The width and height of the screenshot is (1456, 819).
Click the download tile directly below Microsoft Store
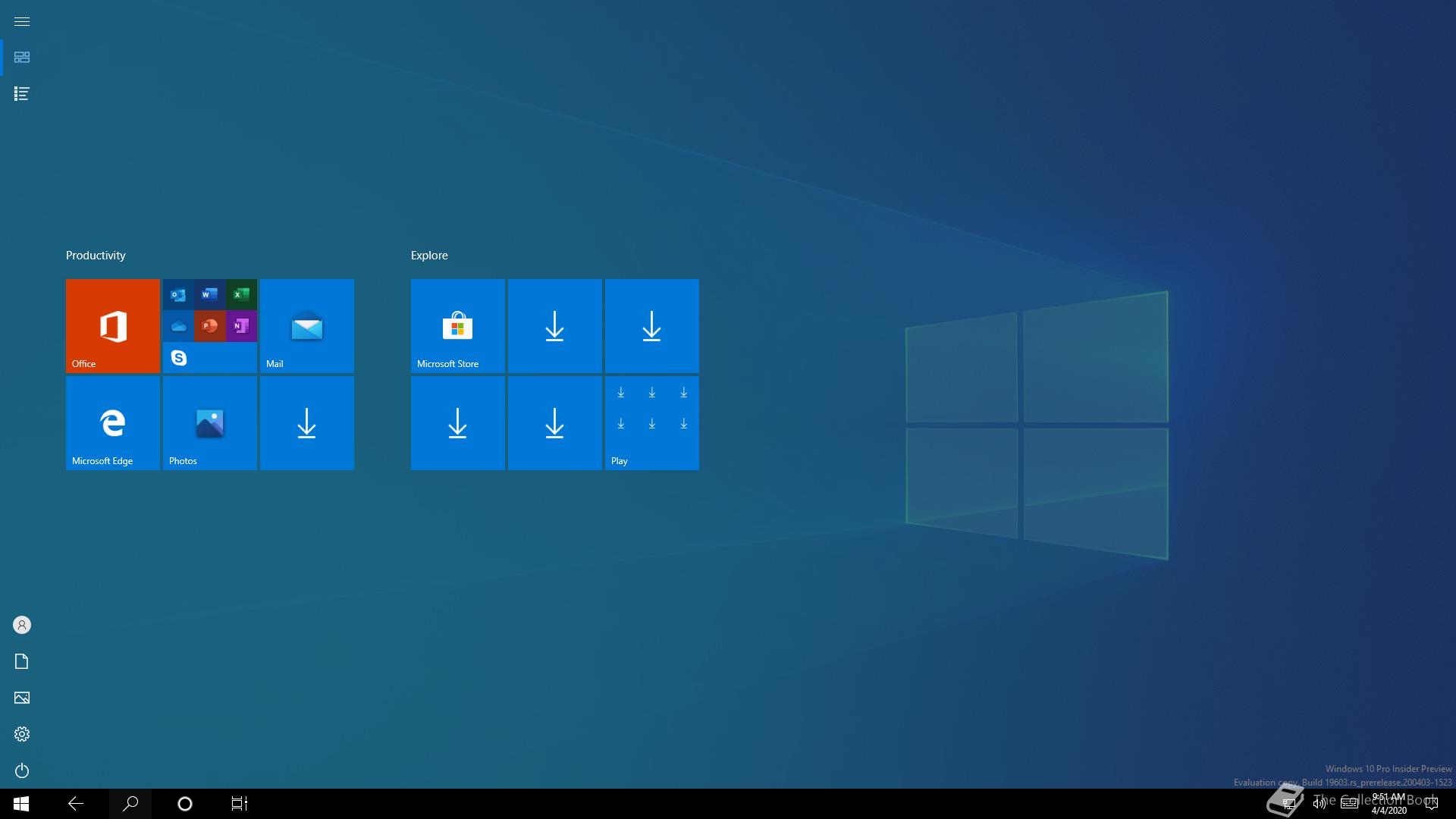458,423
